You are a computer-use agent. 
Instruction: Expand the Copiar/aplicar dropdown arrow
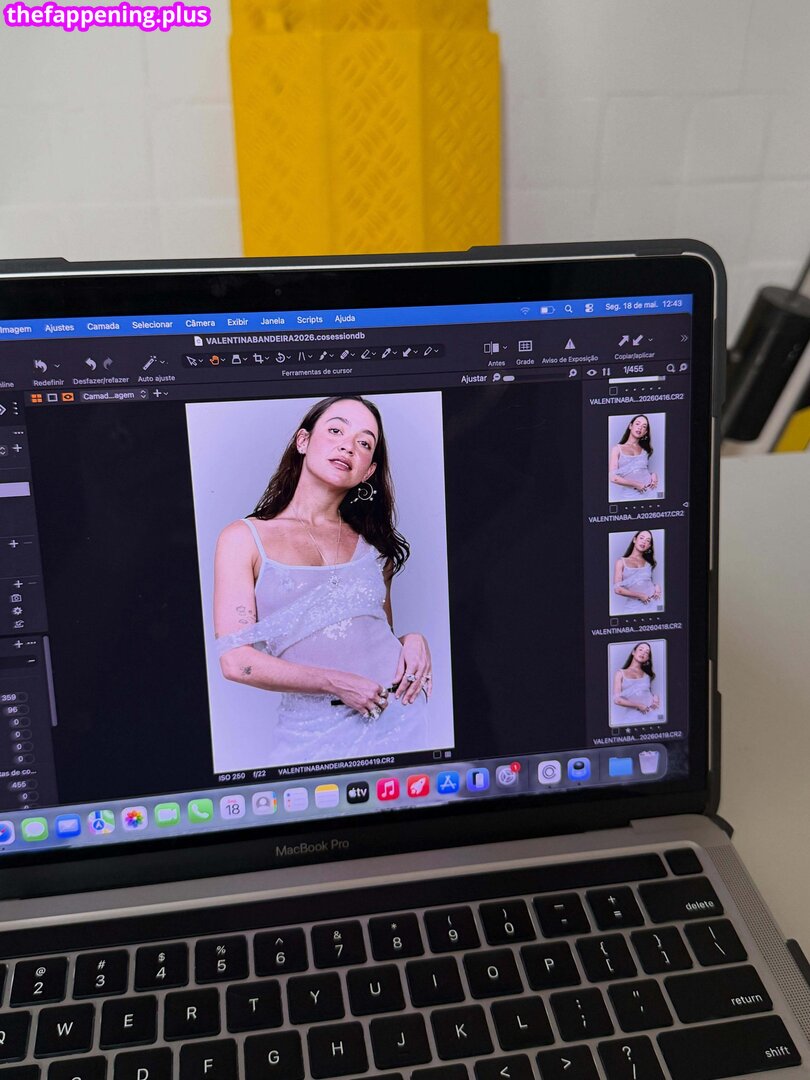(x=650, y=340)
